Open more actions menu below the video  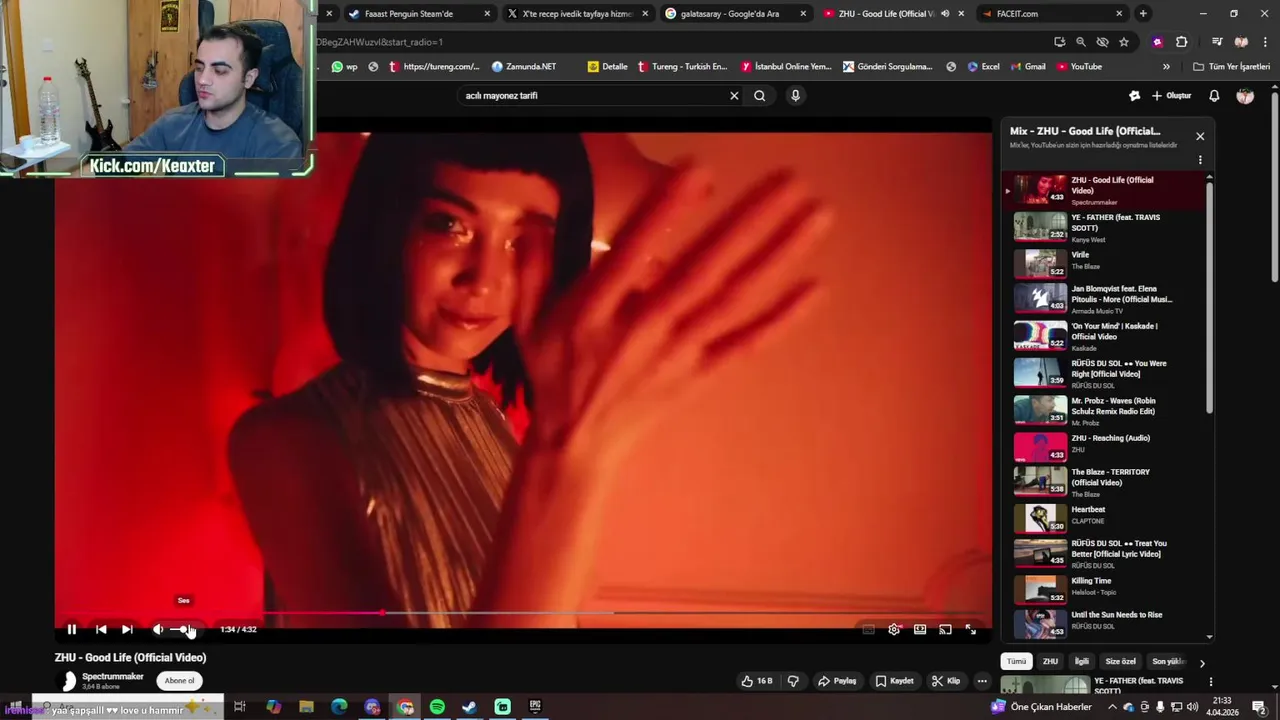tap(982, 681)
